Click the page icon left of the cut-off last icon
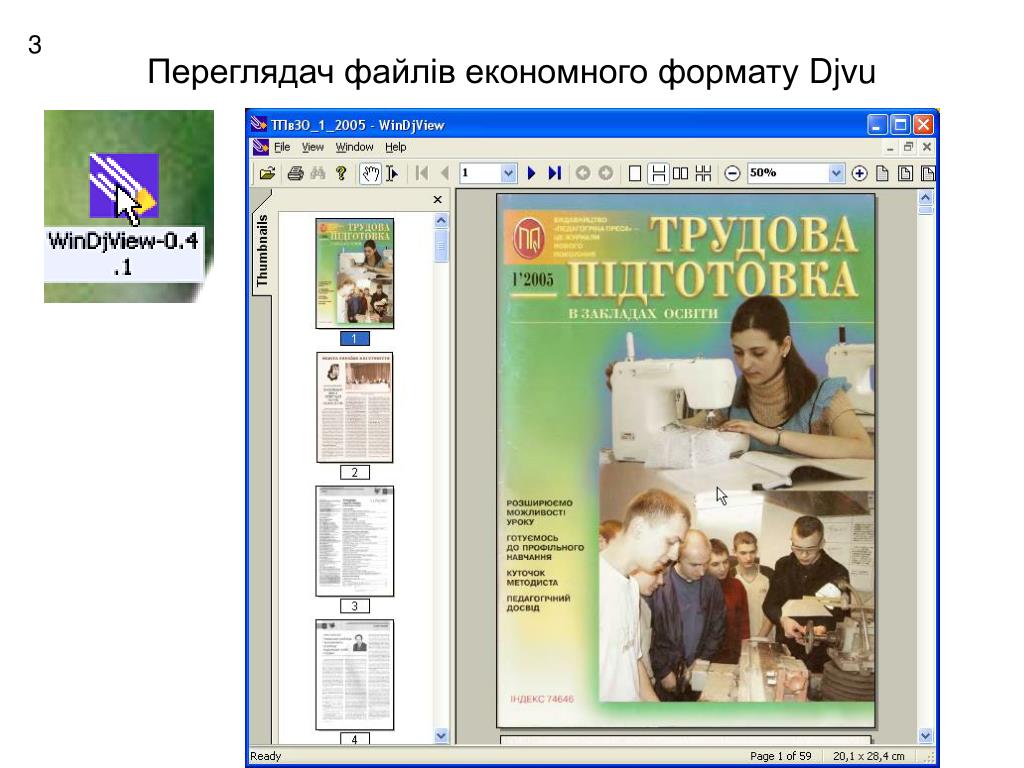This screenshot has width=1024, height=768. click(x=905, y=174)
